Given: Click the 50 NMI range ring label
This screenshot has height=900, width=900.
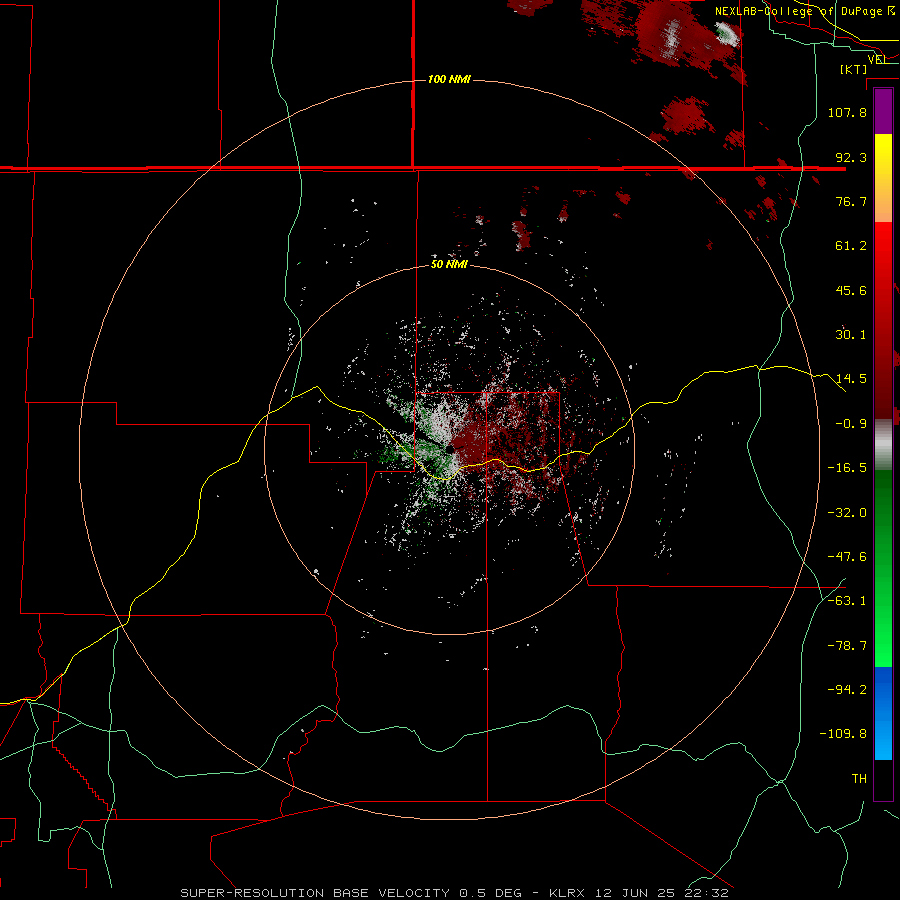Looking at the screenshot, I should (449, 264).
